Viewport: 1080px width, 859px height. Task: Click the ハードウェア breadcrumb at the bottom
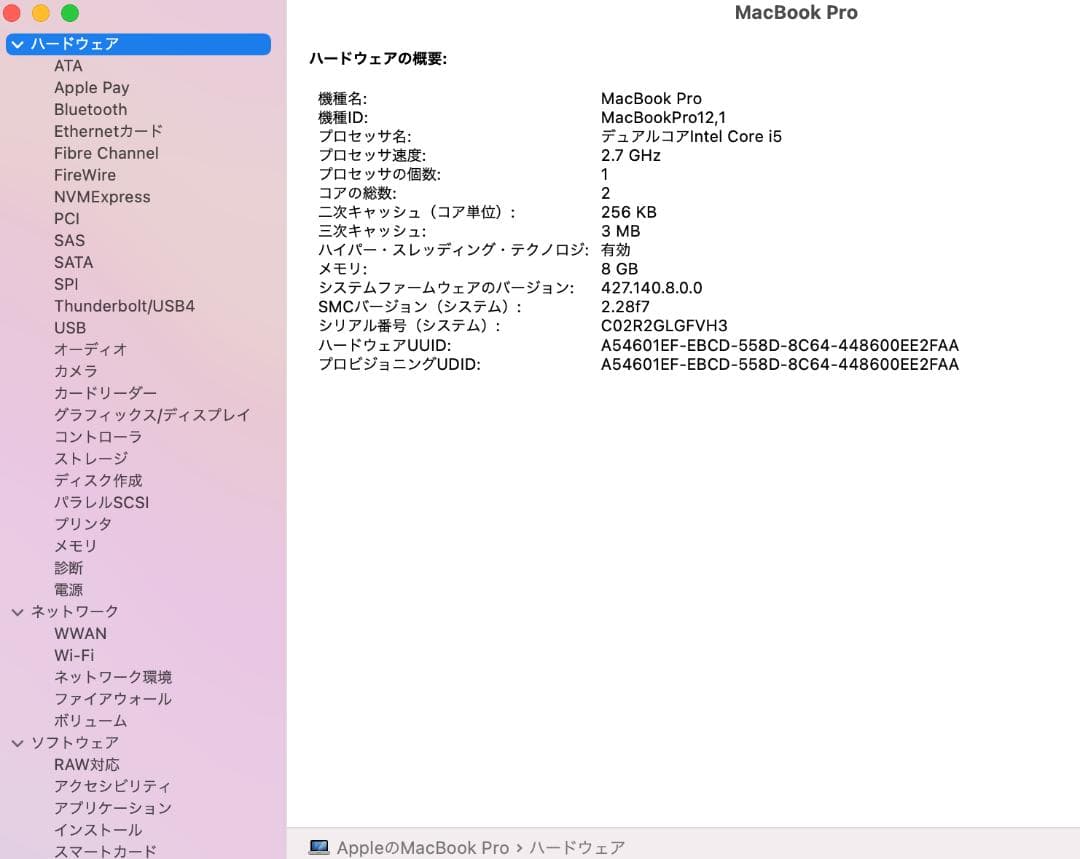pos(576,847)
